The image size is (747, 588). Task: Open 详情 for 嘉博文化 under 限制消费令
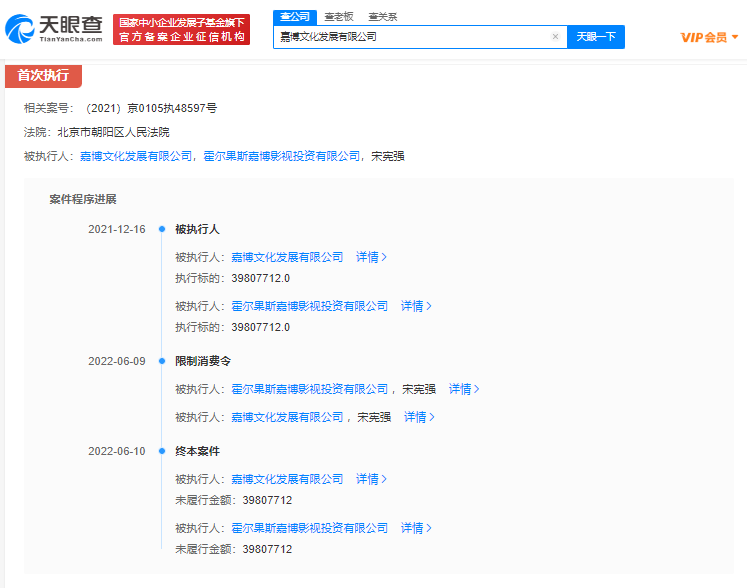coord(419,417)
